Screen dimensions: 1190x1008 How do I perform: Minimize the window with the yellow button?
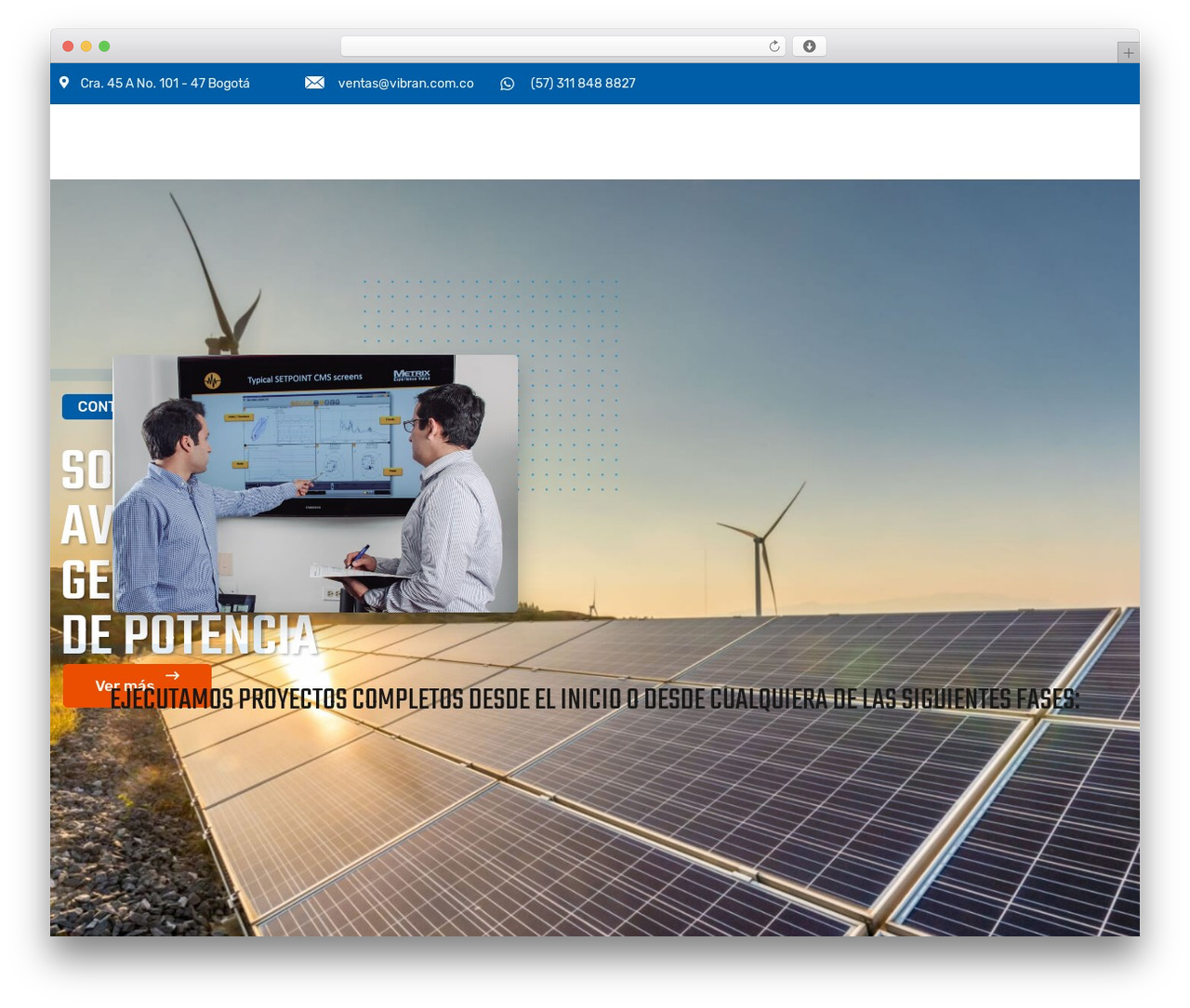click(86, 46)
